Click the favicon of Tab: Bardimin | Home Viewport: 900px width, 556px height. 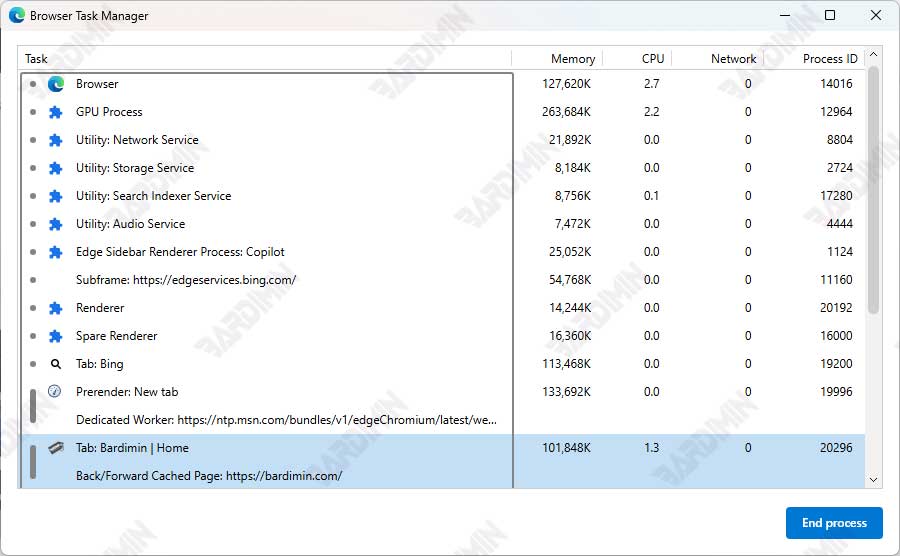56,448
